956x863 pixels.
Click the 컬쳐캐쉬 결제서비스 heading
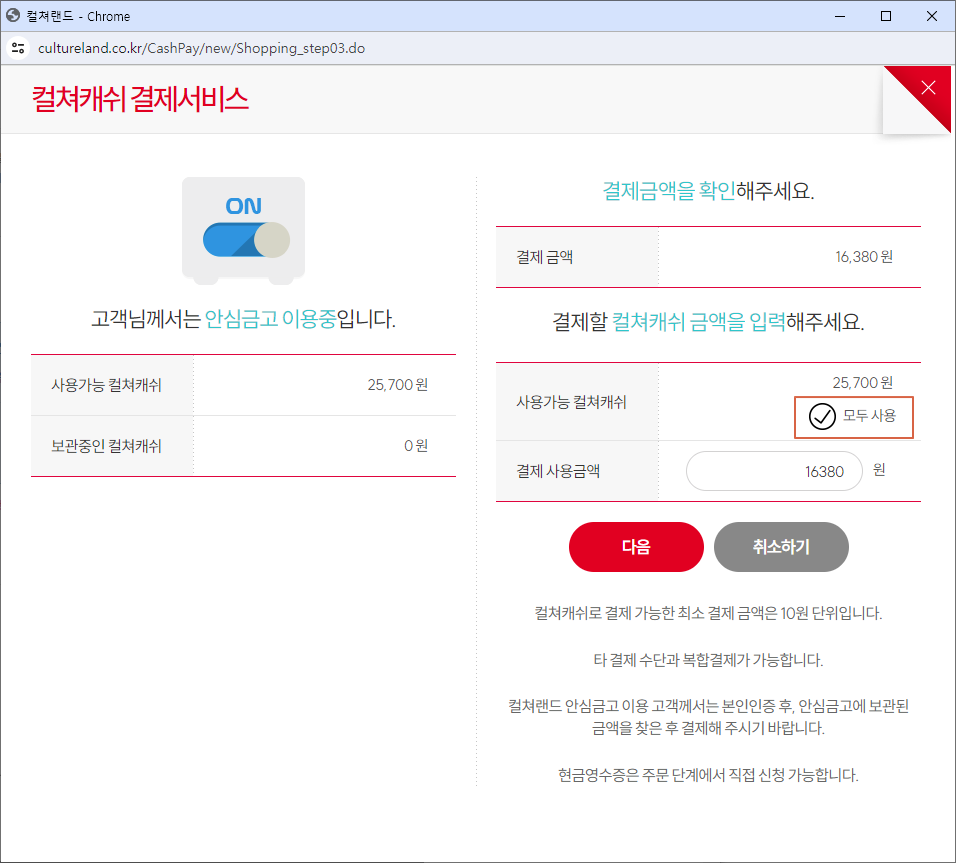(140, 99)
